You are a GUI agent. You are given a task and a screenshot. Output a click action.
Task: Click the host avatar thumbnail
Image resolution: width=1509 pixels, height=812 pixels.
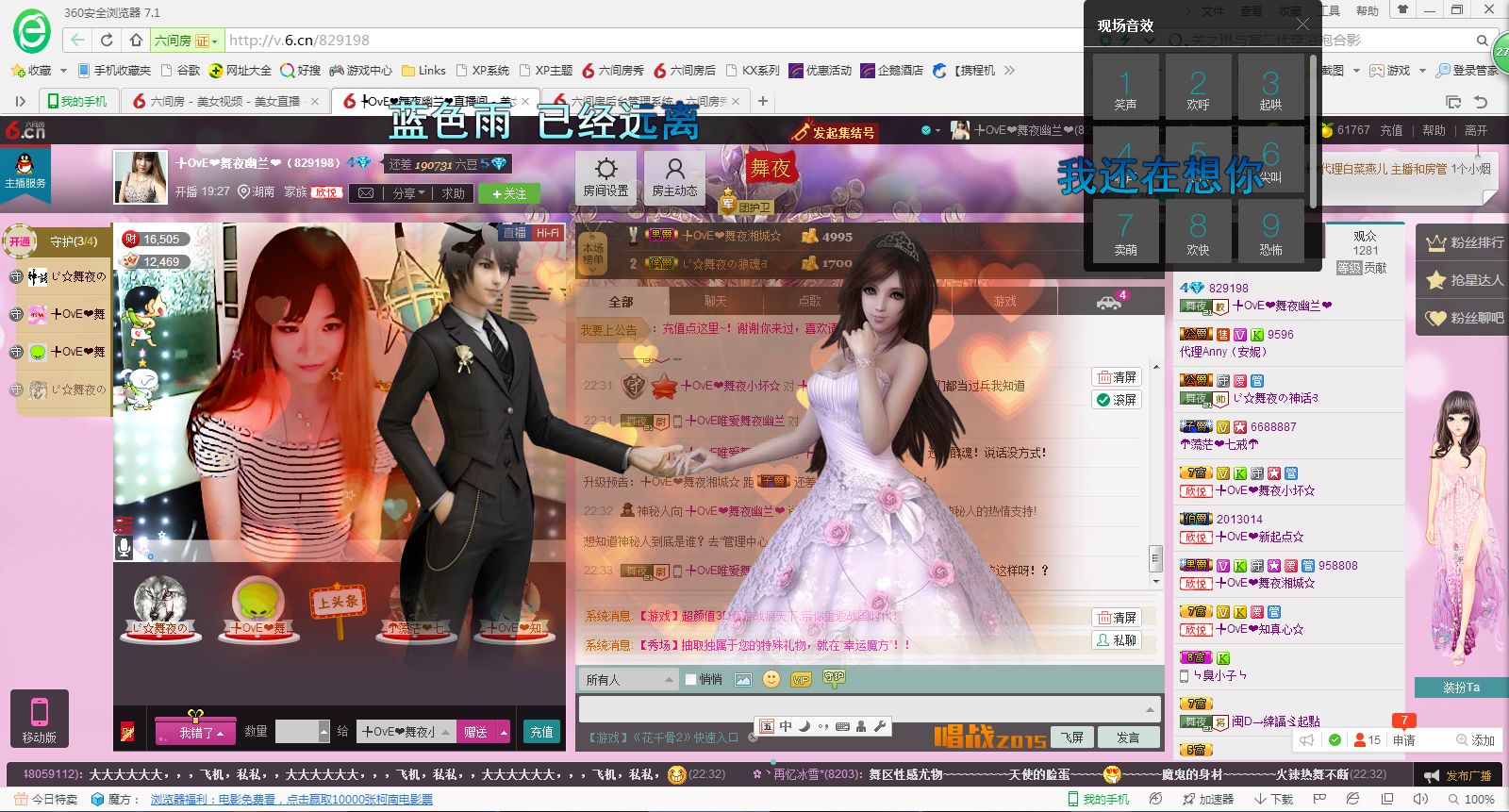[141, 177]
